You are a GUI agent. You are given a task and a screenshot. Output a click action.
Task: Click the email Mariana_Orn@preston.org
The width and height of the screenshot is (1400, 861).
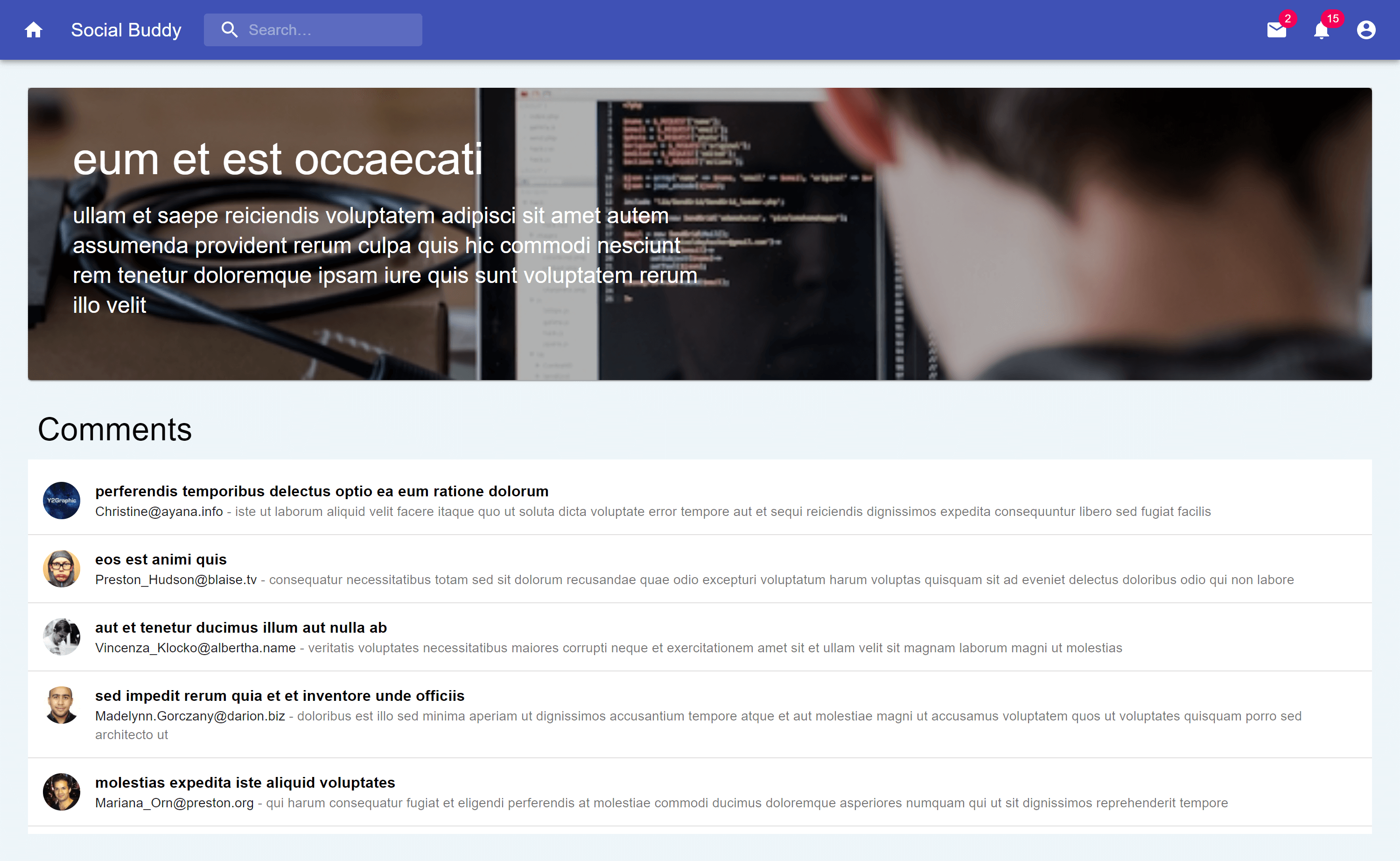click(174, 803)
